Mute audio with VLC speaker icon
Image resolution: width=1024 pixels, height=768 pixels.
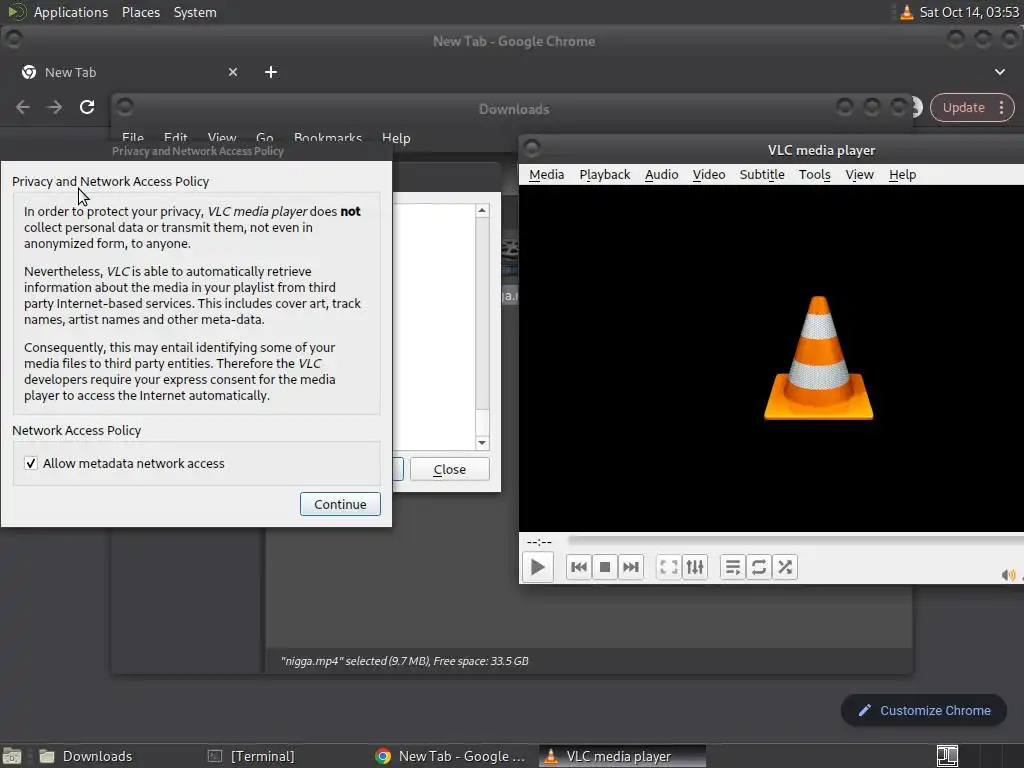point(1008,575)
